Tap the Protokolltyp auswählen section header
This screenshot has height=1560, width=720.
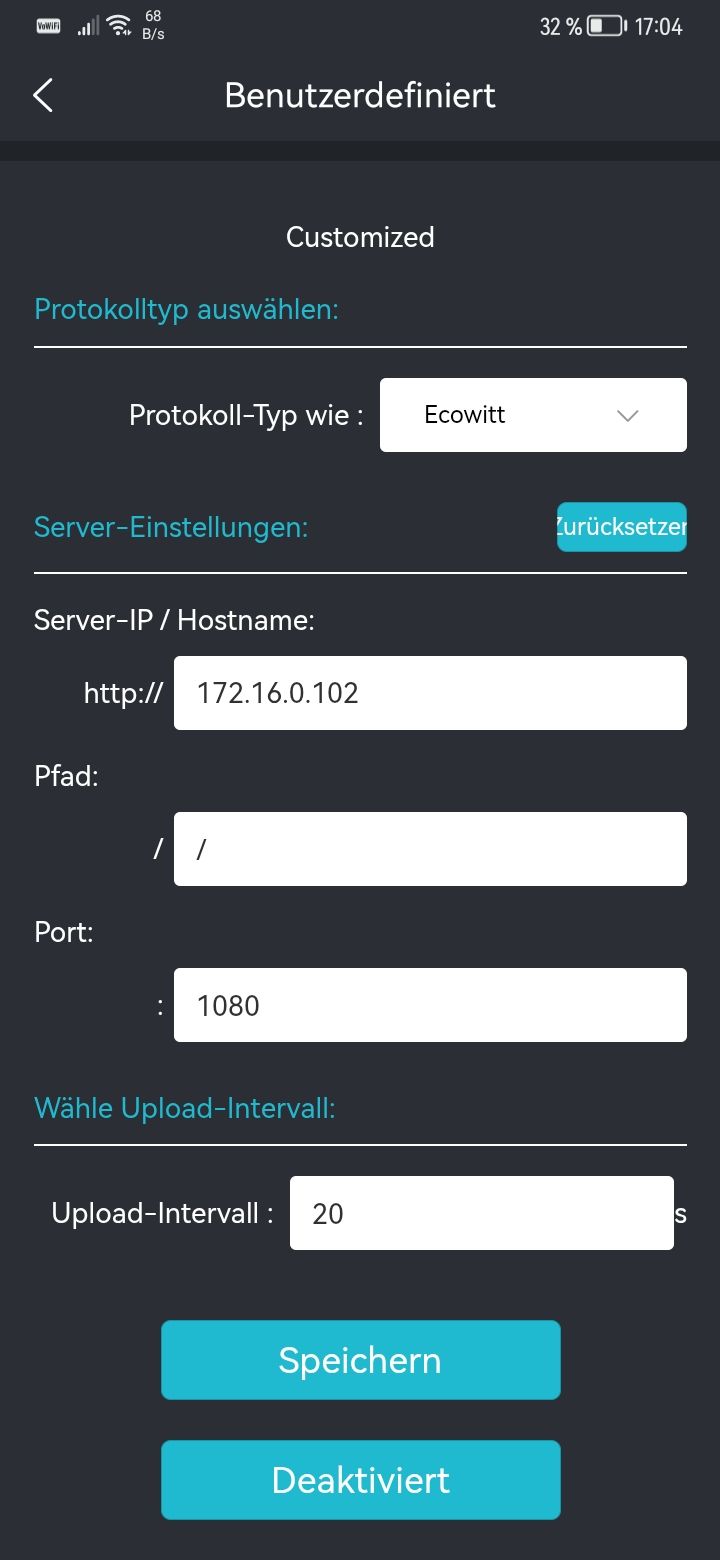[187, 309]
